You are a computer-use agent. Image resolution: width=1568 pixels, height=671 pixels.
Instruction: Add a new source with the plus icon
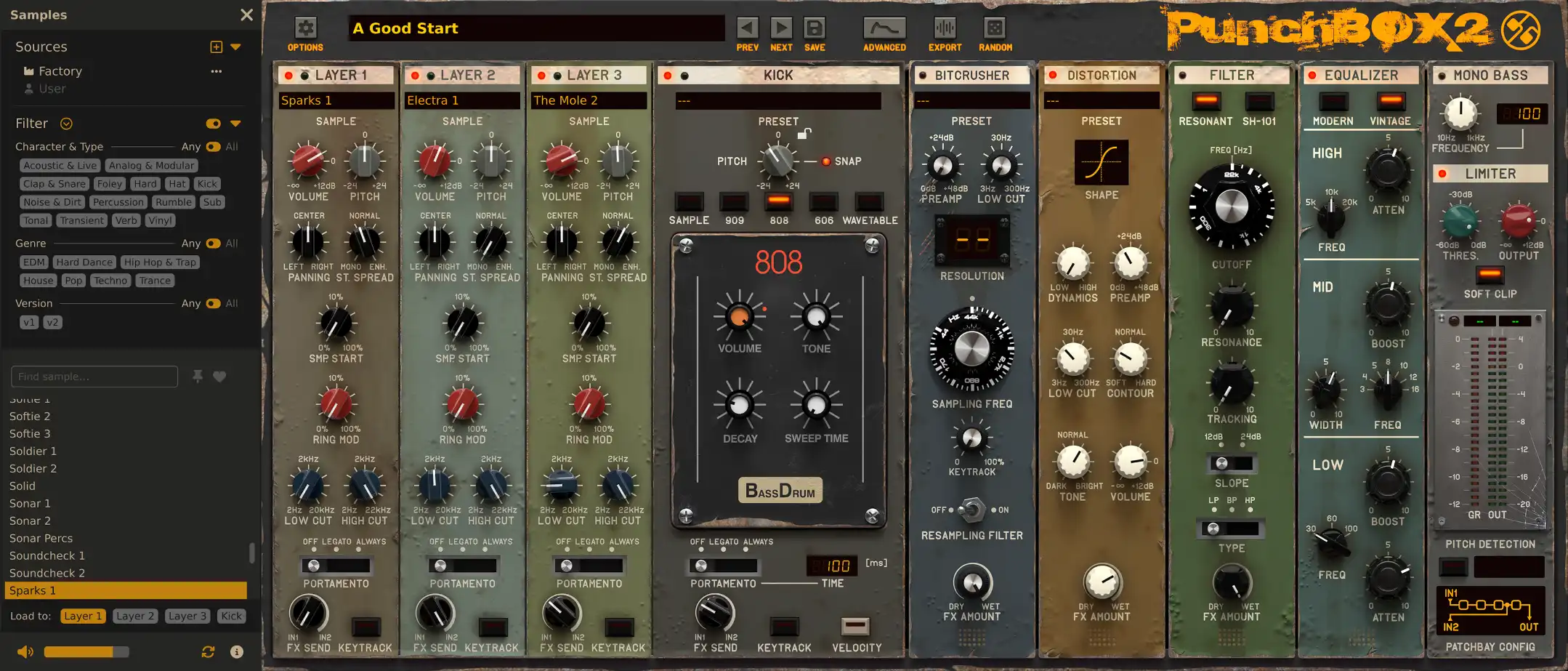[216, 47]
